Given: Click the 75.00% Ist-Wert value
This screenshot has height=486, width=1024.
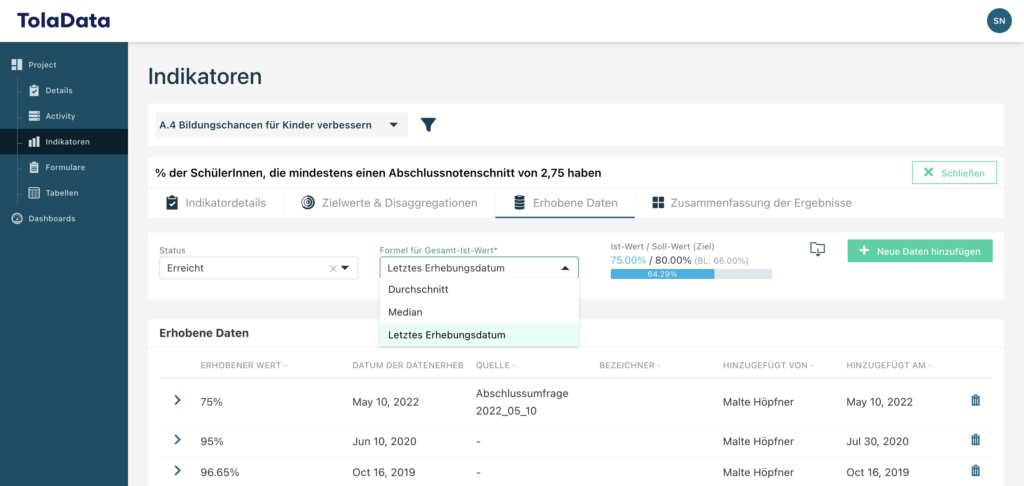Looking at the screenshot, I should (628, 260).
